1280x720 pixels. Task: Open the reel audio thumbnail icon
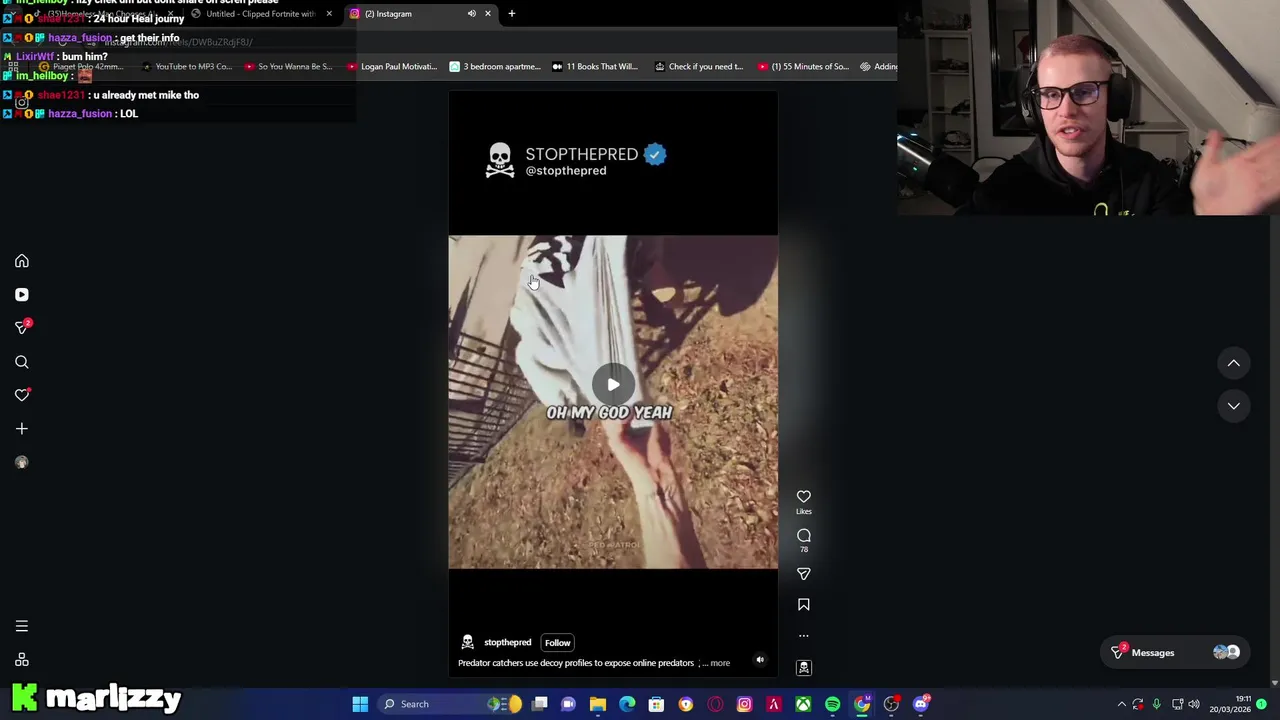coord(803,668)
